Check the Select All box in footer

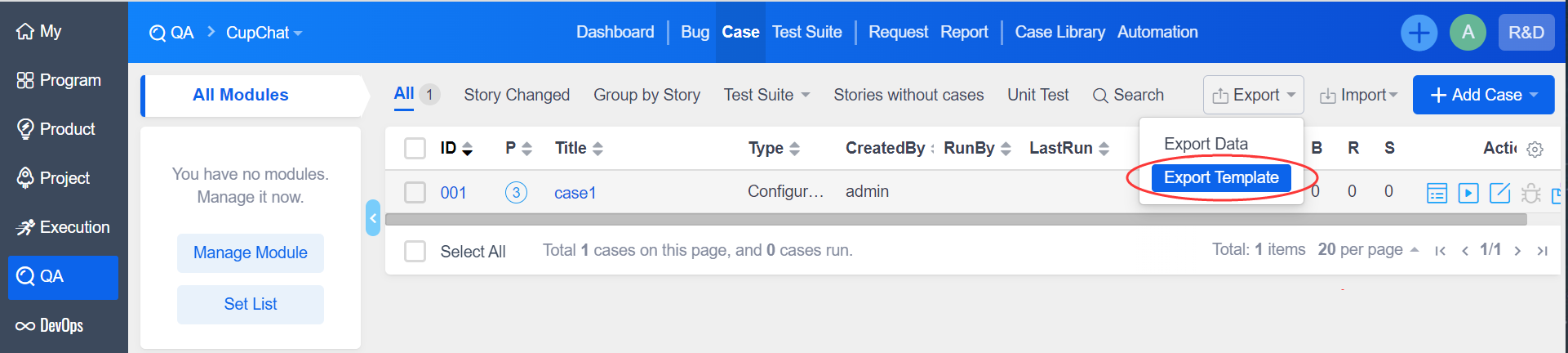point(415,251)
